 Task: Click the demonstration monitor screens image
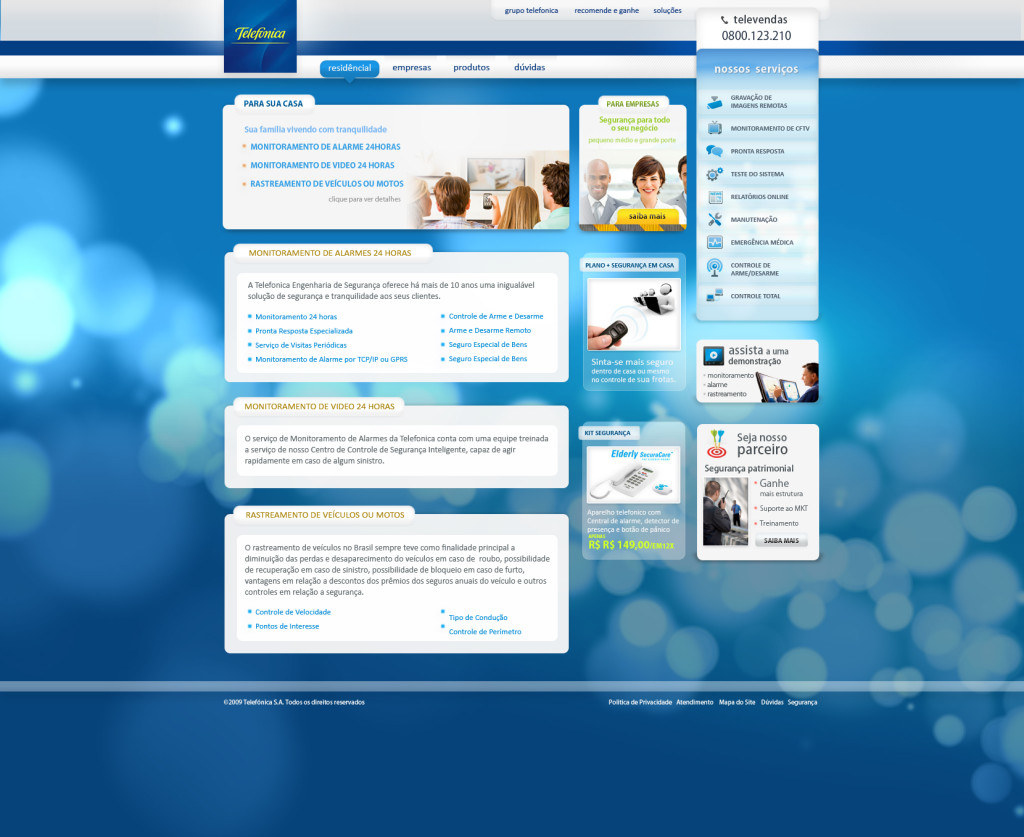click(x=787, y=383)
